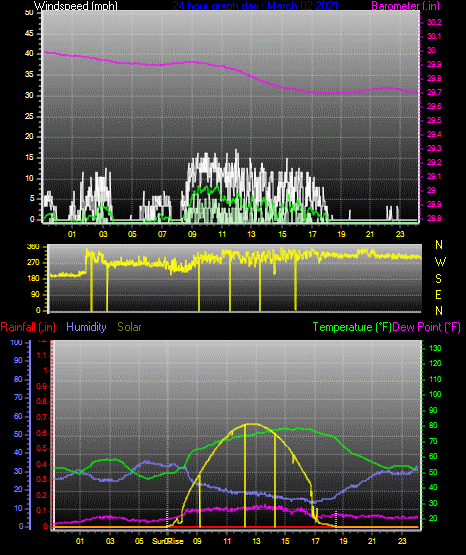
Task: Select the 'Humidity' legend label
Action: tap(86, 327)
